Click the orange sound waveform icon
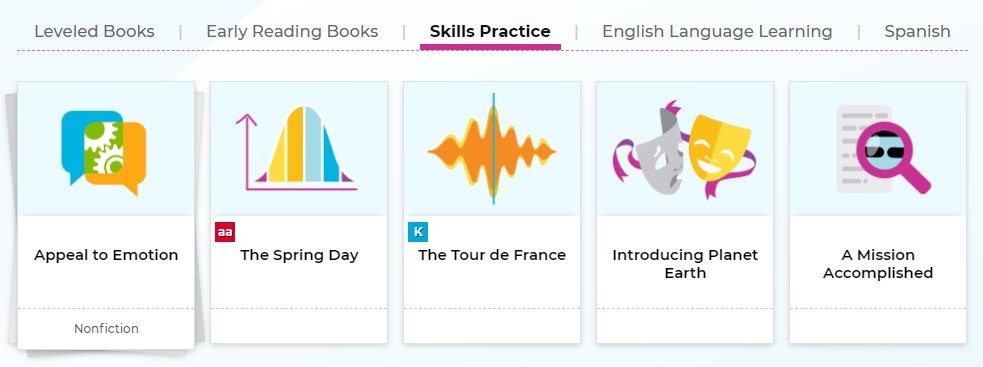The width and height of the screenshot is (983, 367). point(492,150)
